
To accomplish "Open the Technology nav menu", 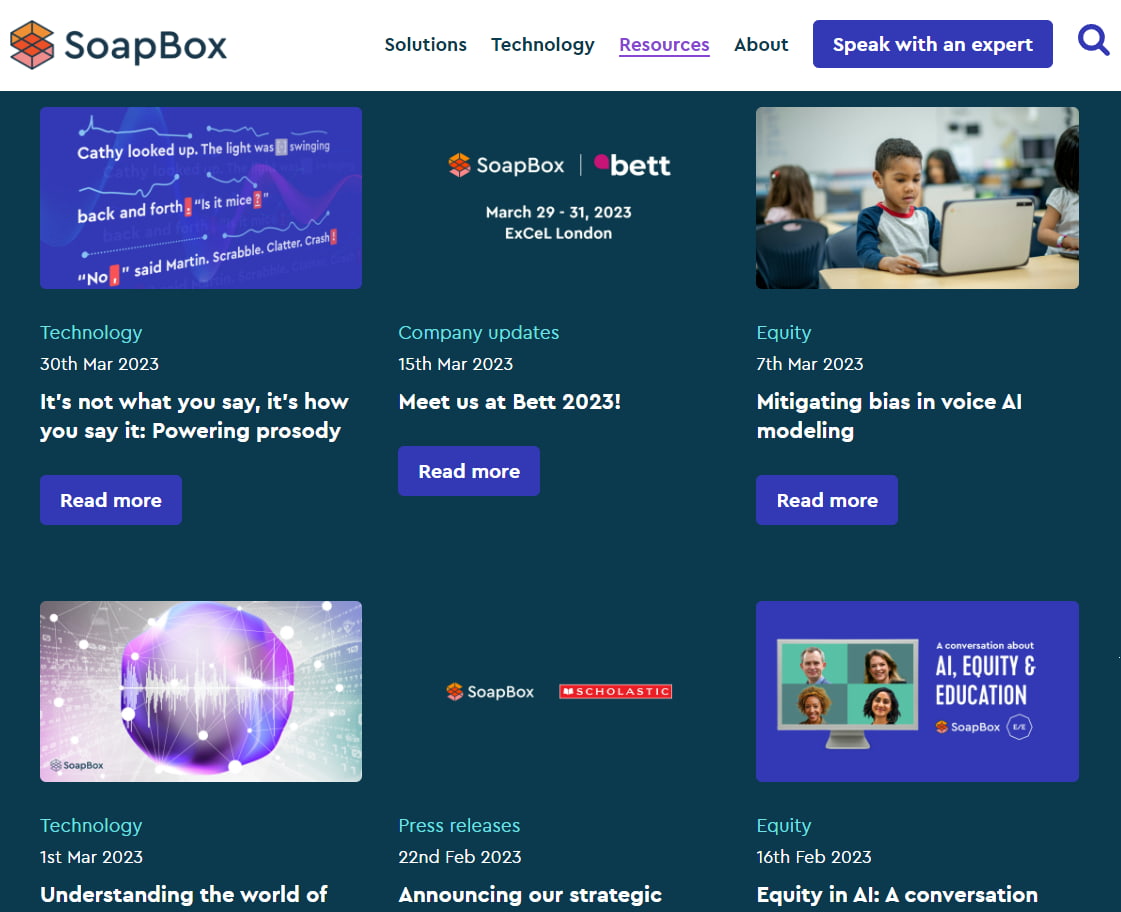I will pos(543,44).
